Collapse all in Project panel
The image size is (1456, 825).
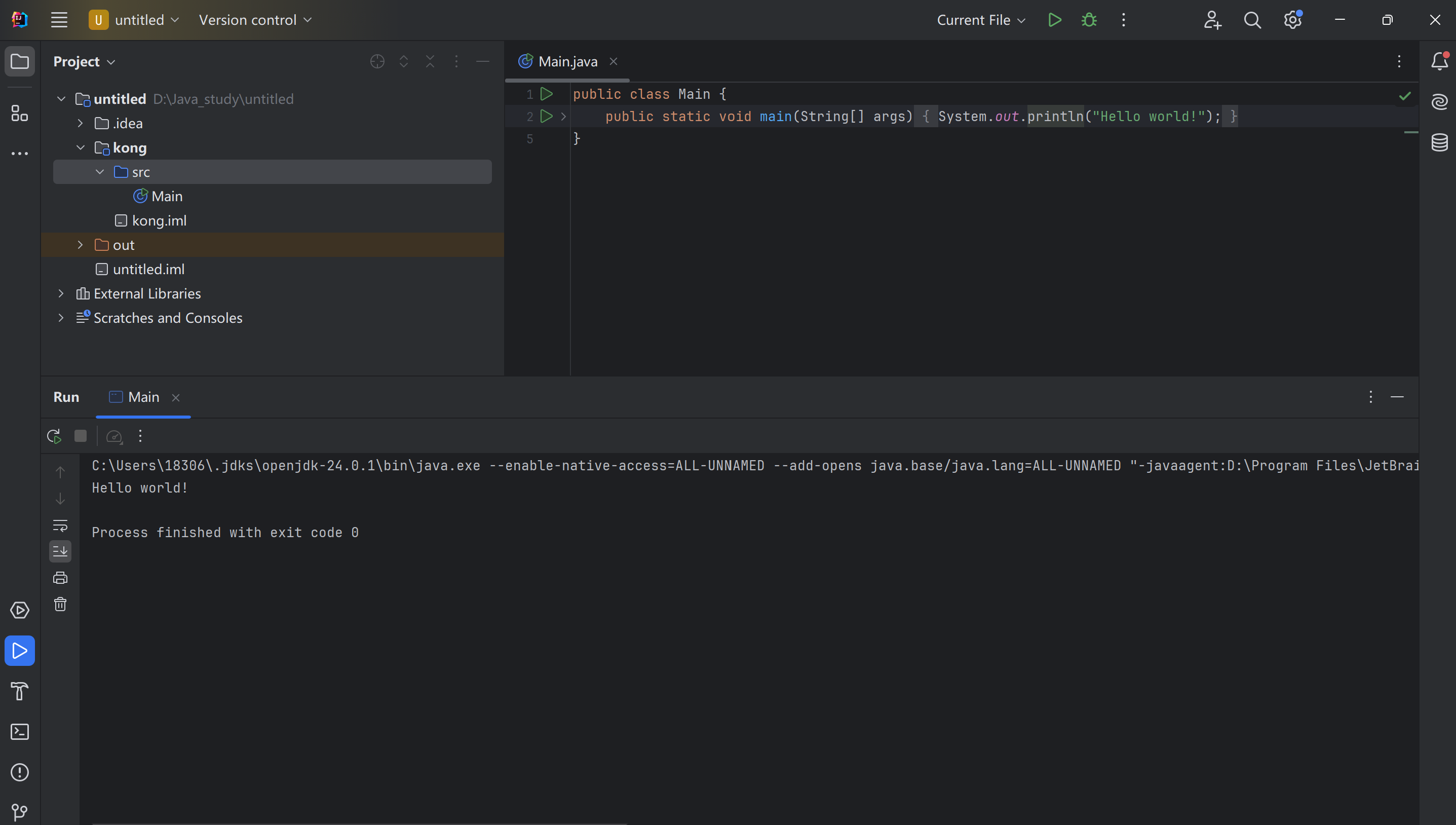click(x=430, y=61)
